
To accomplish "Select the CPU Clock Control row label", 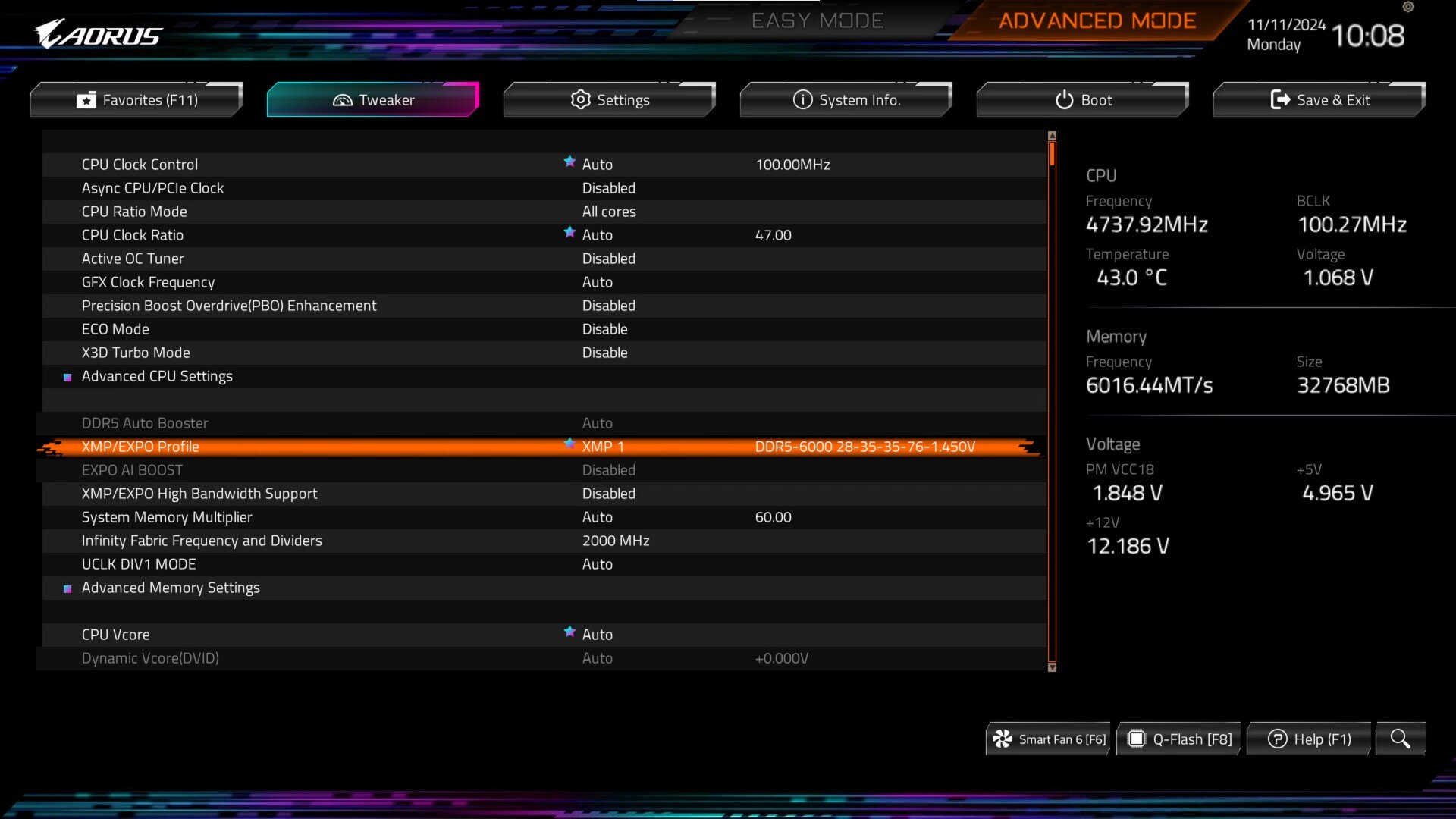I will [140, 165].
